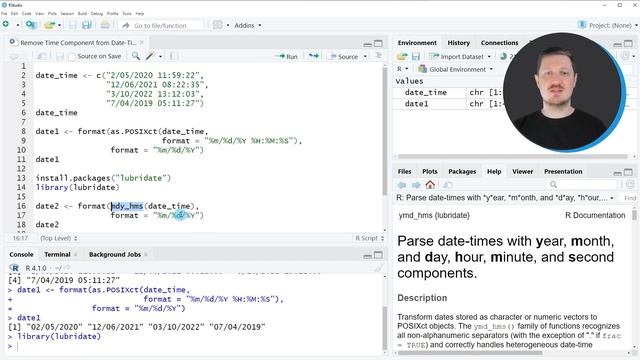This screenshot has height=360, width=640.
Task: Open the R Script file type selector
Action: pos(369,238)
